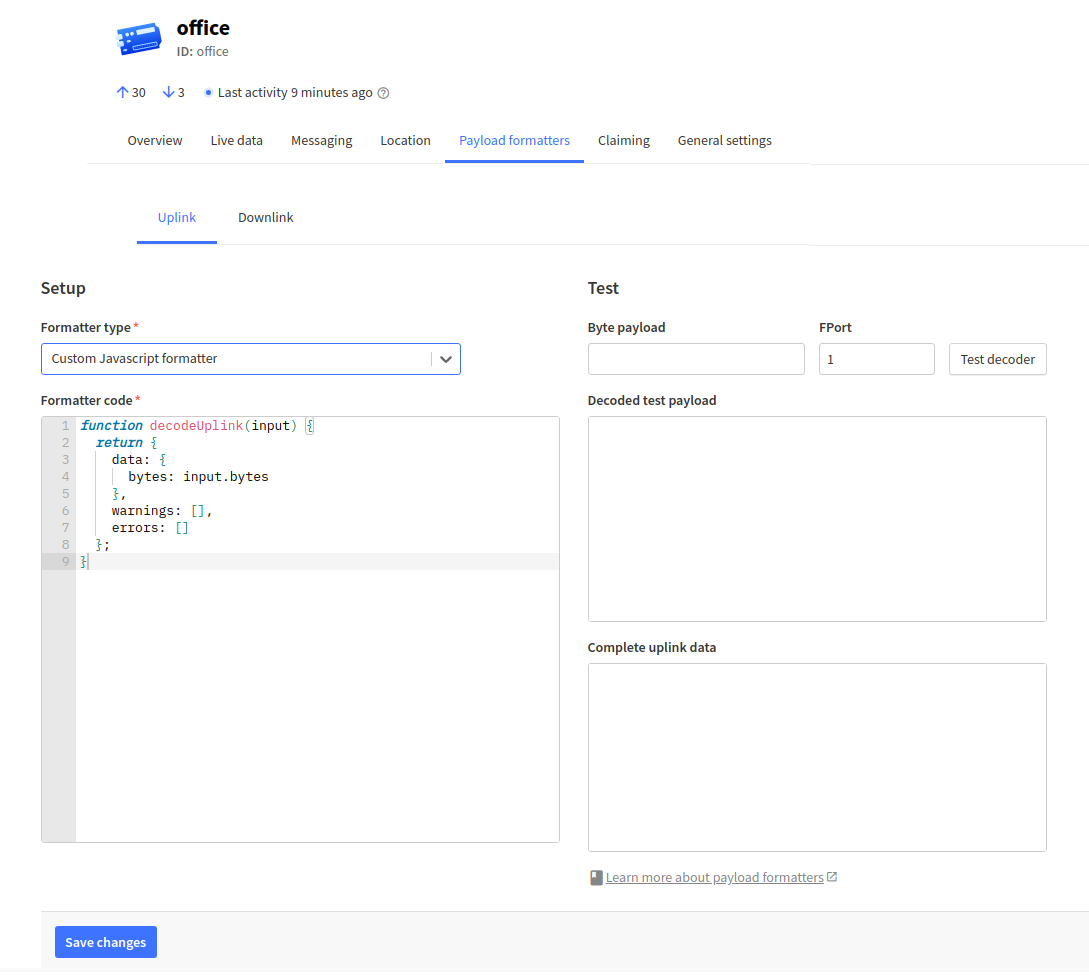
Task: Select the Claiming tab
Action: coord(624,141)
